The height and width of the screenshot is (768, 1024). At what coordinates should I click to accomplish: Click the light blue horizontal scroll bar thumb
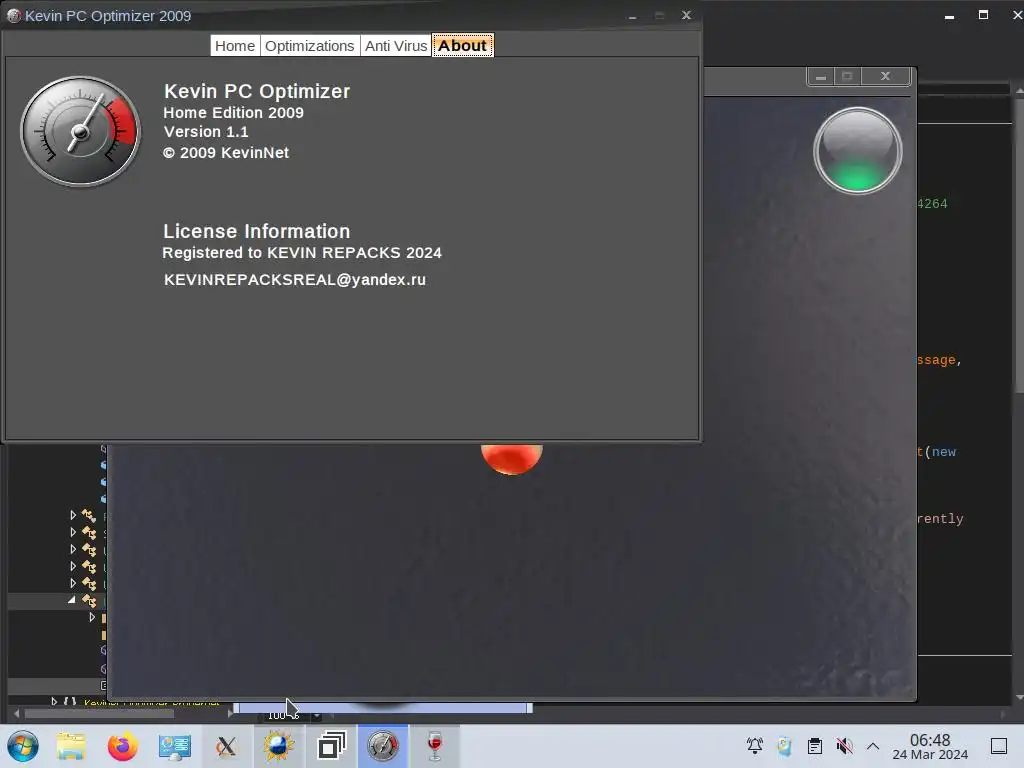pyautogui.click(x=383, y=708)
